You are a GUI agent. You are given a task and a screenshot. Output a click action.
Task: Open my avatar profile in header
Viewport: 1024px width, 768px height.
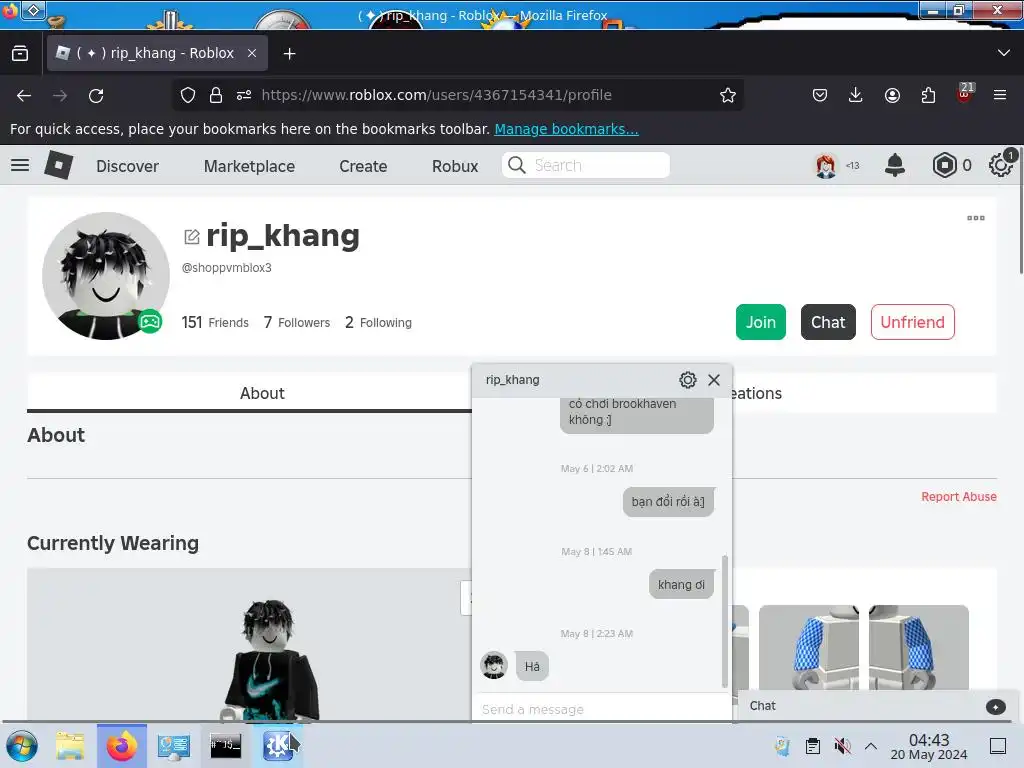[x=825, y=165]
